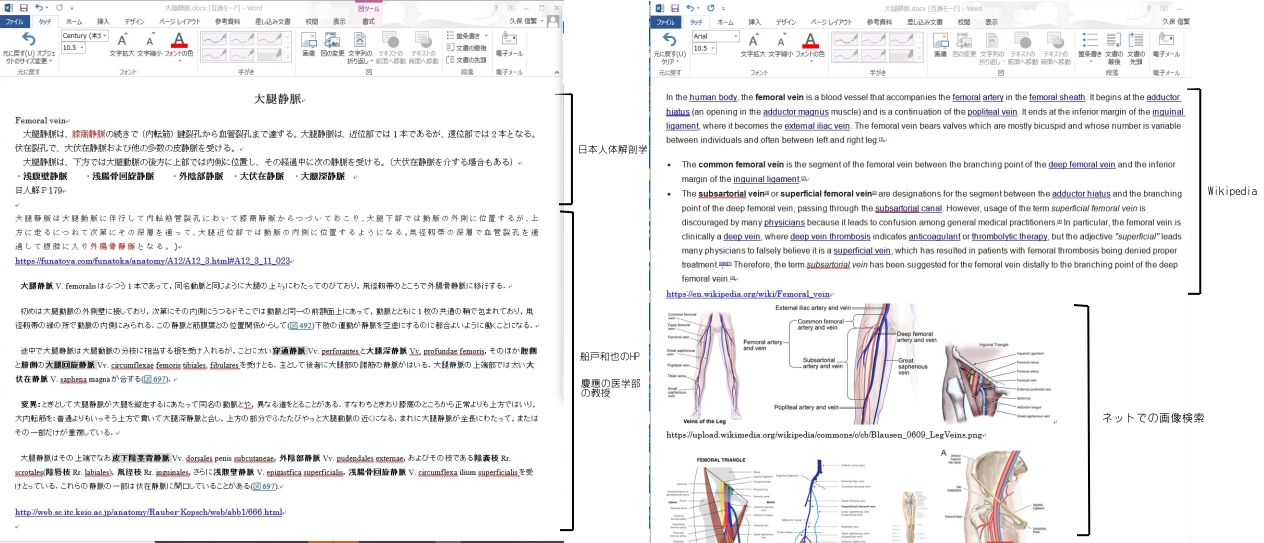Open 参考資料 tab in right window

879,21
